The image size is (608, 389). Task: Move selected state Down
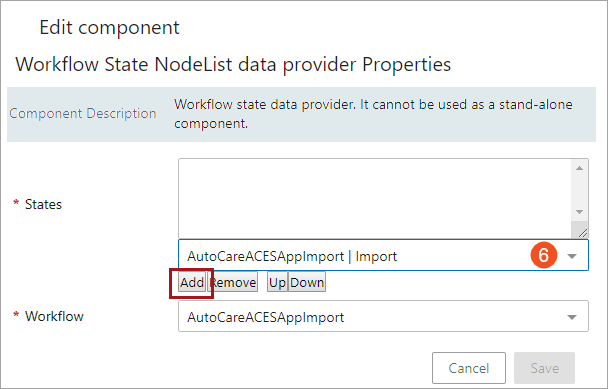pos(307,282)
